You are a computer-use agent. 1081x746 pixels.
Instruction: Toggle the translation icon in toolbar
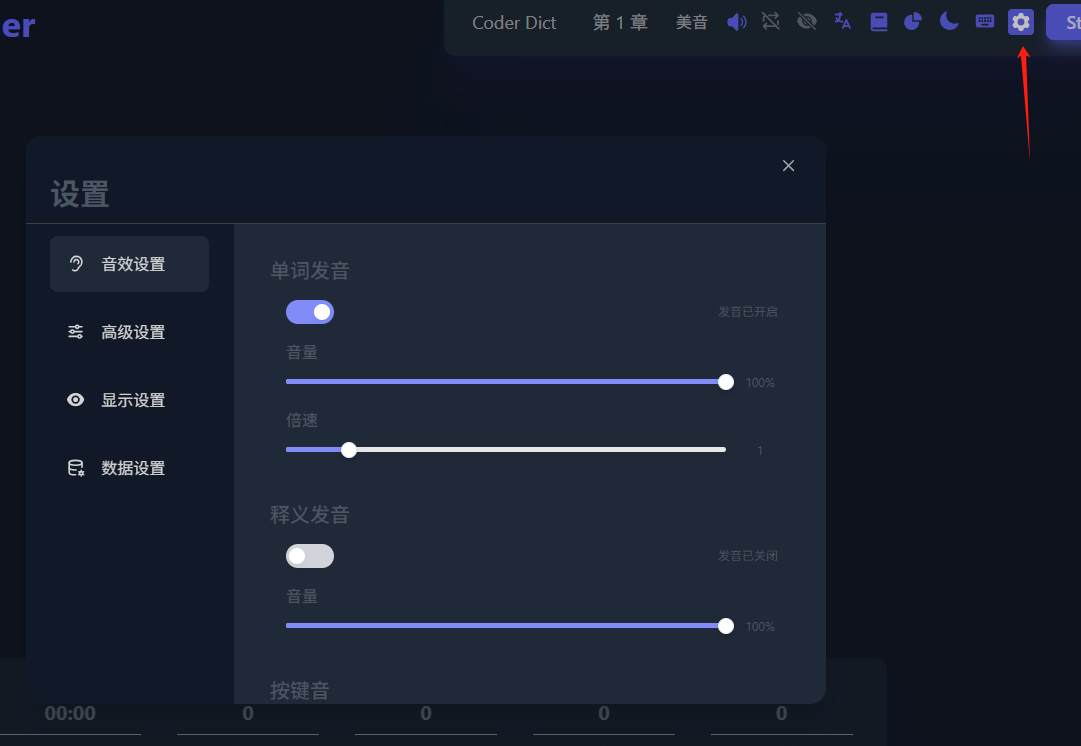(x=842, y=21)
